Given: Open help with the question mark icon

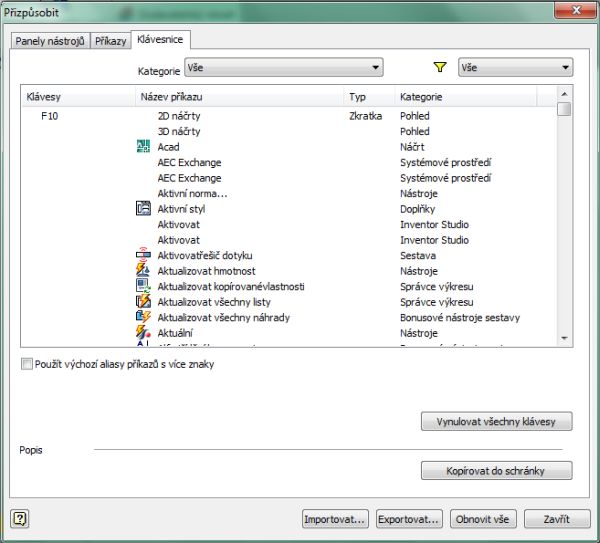Looking at the screenshot, I should 20,519.
